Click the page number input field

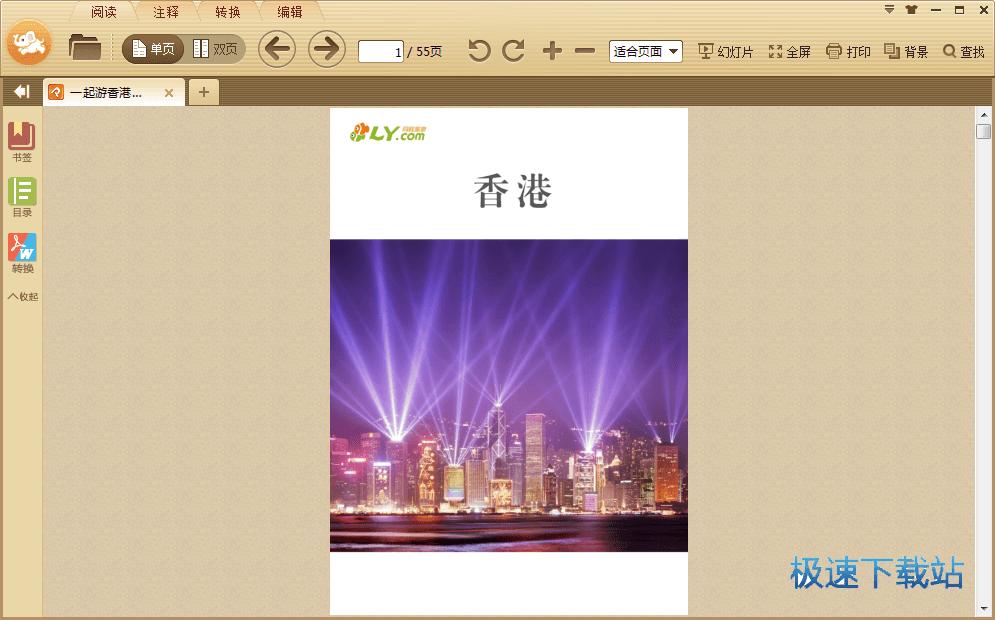click(x=380, y=50)
